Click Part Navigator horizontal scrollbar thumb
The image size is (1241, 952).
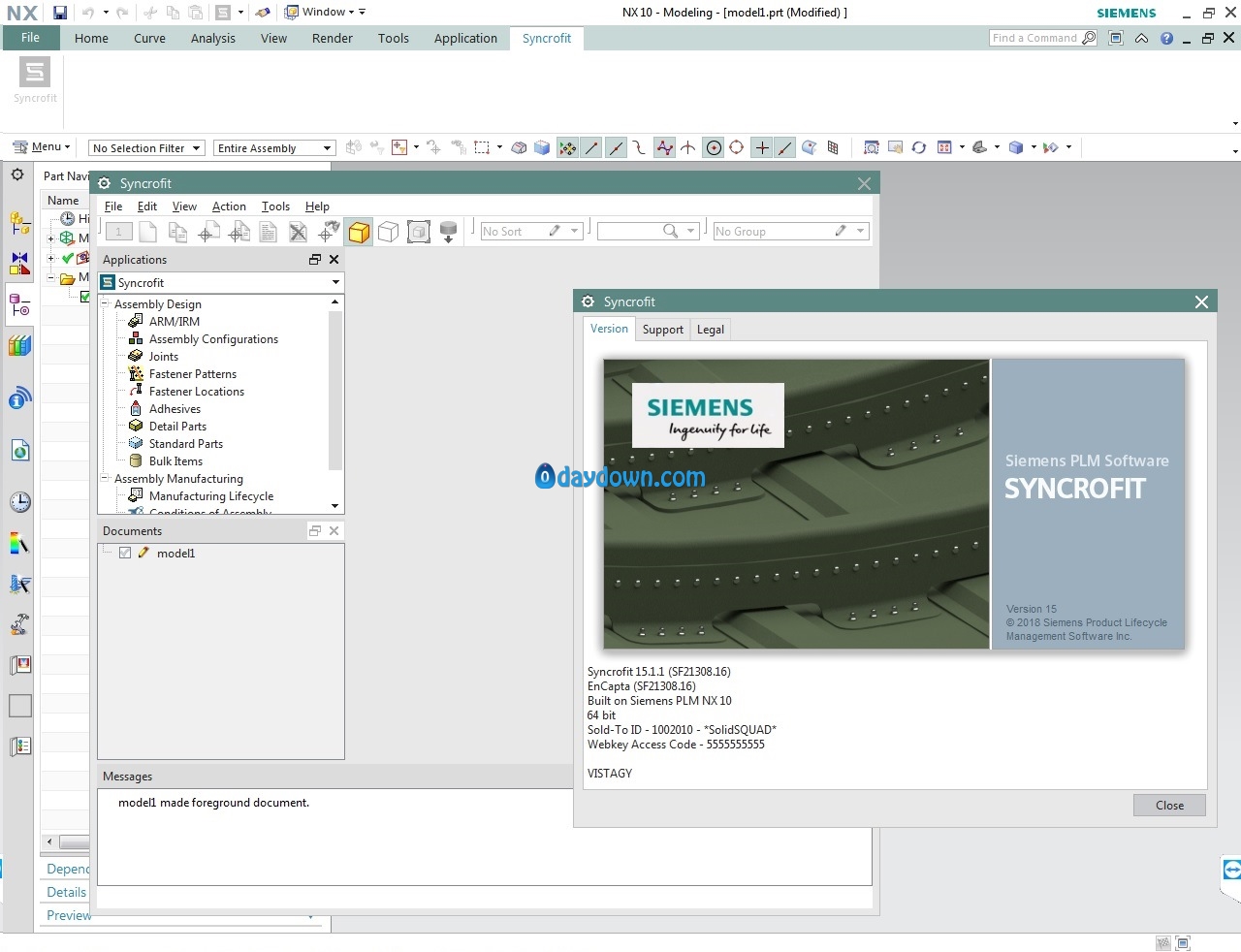[75, 841]
